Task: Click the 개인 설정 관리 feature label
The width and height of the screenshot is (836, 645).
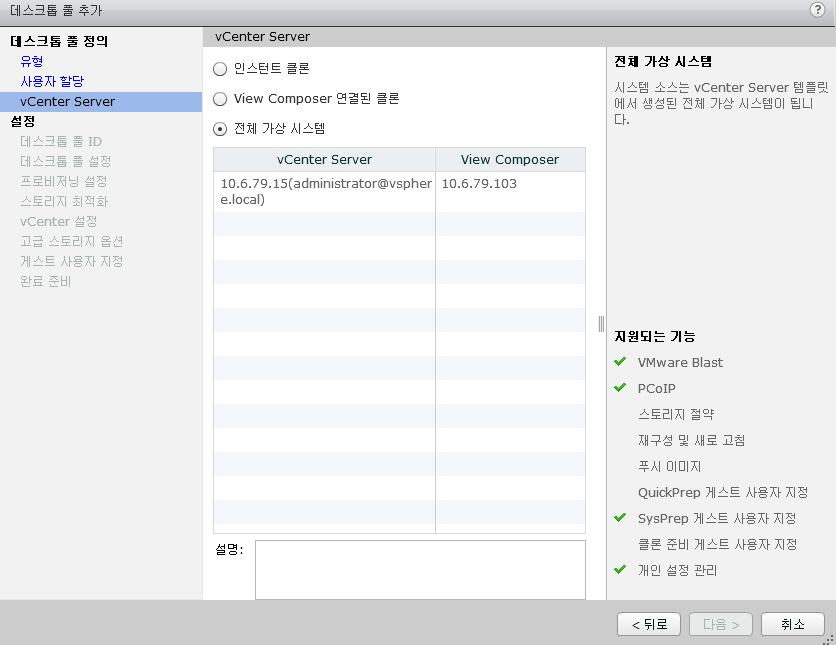Action: [x=678, y=570]
